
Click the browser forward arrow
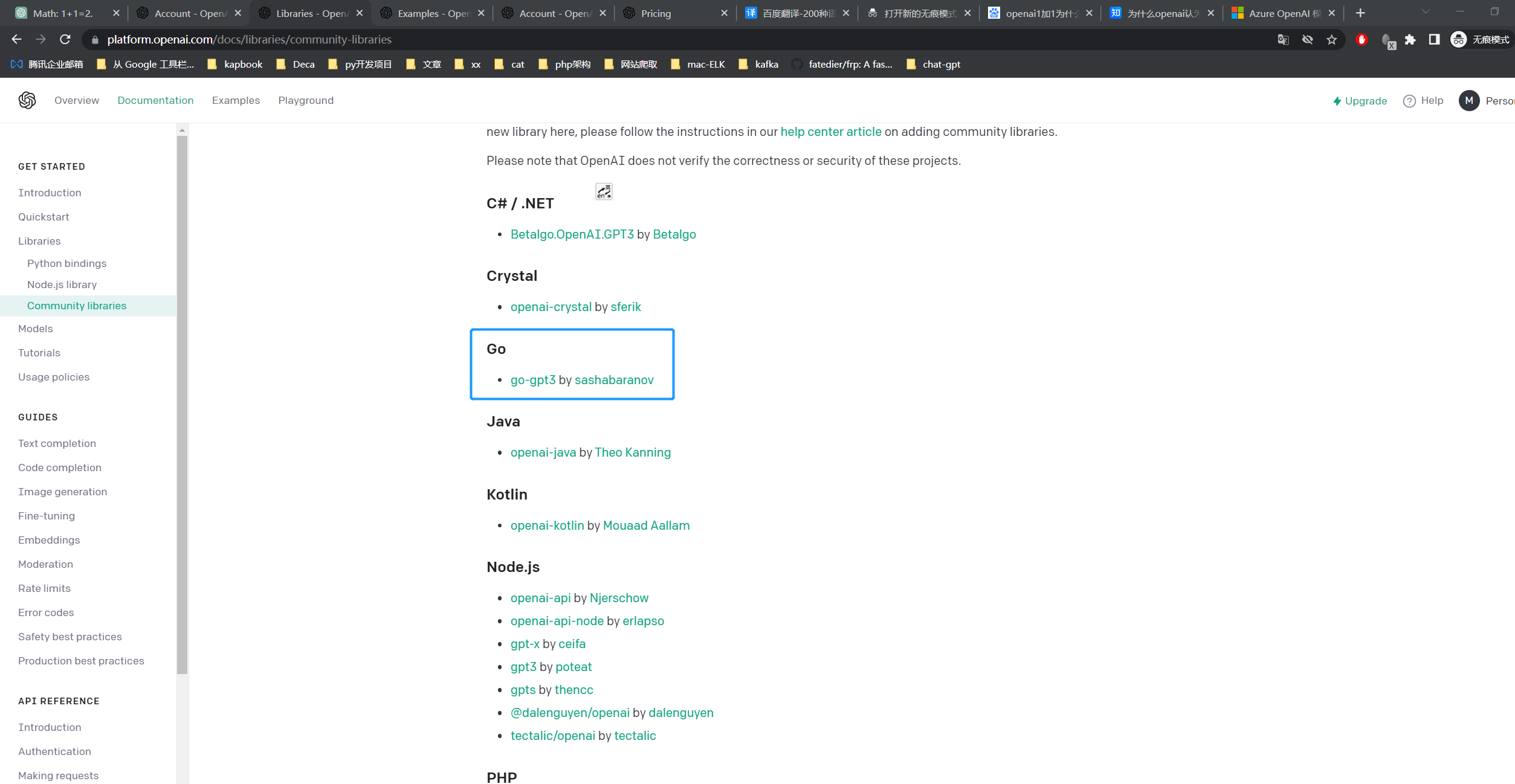click(x=40, y=39)
